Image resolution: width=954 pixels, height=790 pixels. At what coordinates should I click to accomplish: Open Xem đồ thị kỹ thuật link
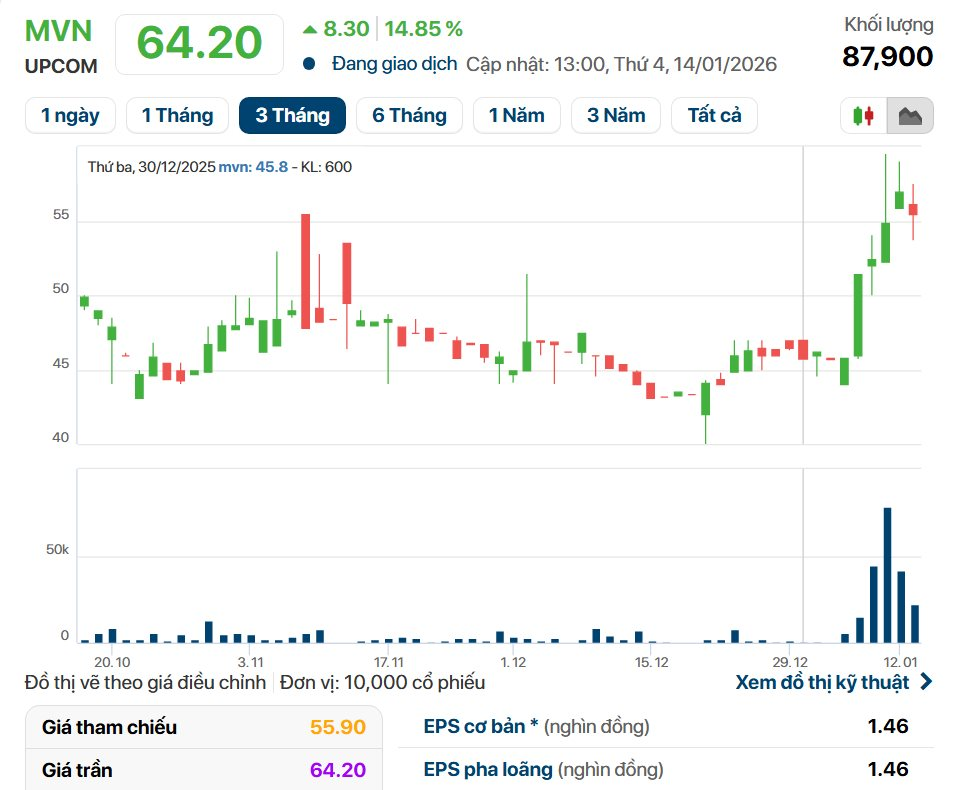[x=822, y=682]
